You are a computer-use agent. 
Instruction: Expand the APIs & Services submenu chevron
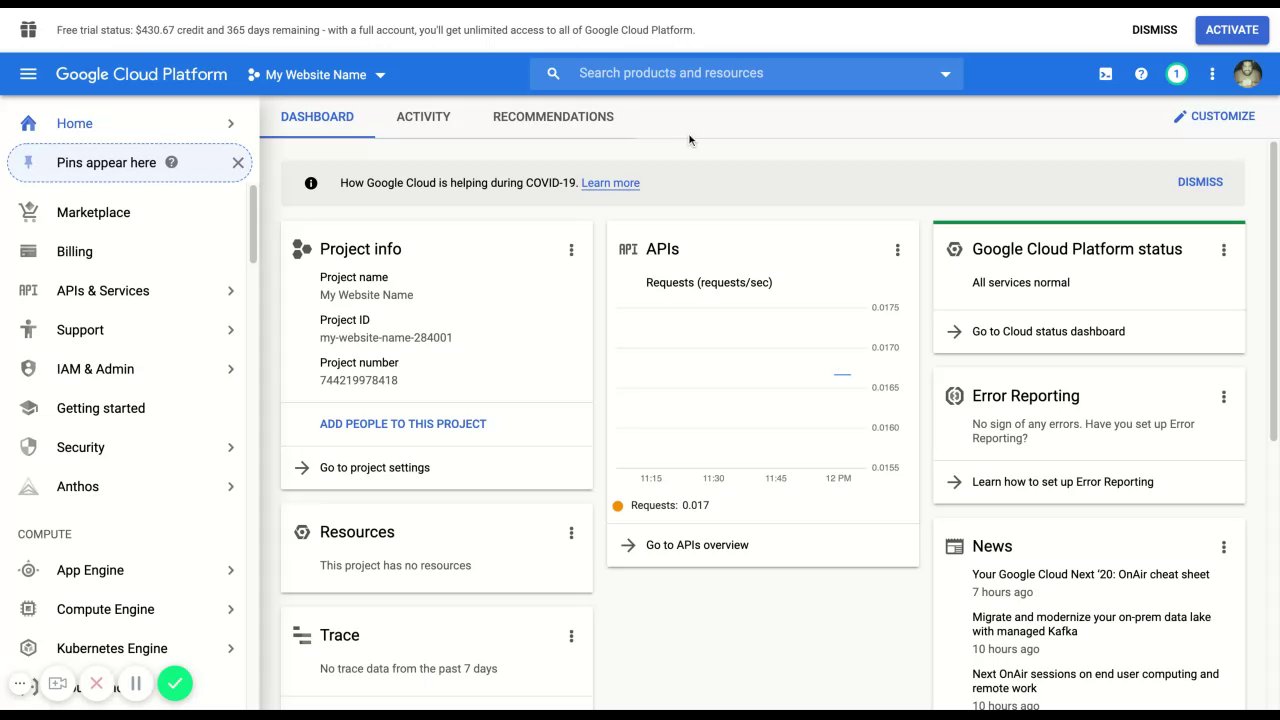click(231, 291)
